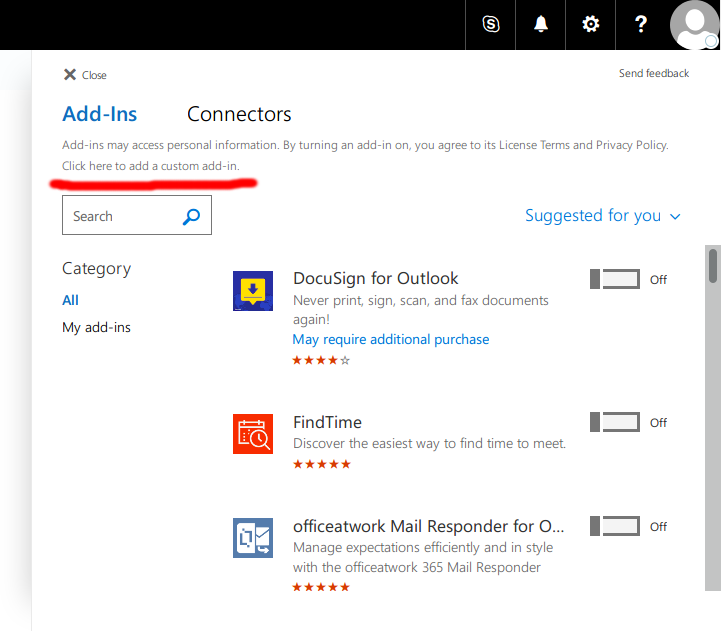Screen dimensions: 721x631
Task: Switch to the Add-Ins tab
Action: tap(100, 114)
